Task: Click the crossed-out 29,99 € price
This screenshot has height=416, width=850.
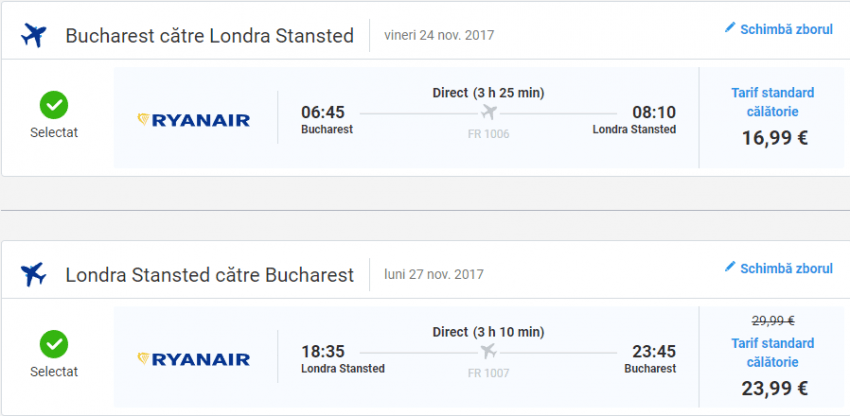Action: click(775, 320)
